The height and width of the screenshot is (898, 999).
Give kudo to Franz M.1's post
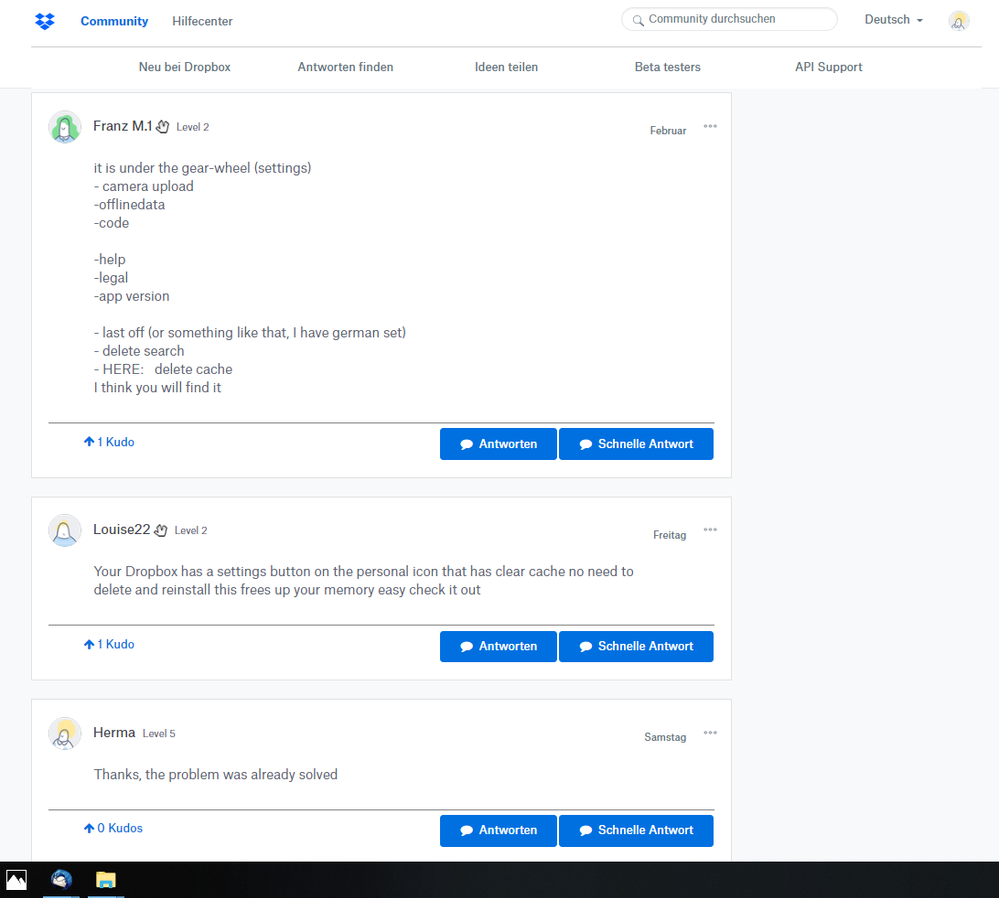[x=90, y=442]
